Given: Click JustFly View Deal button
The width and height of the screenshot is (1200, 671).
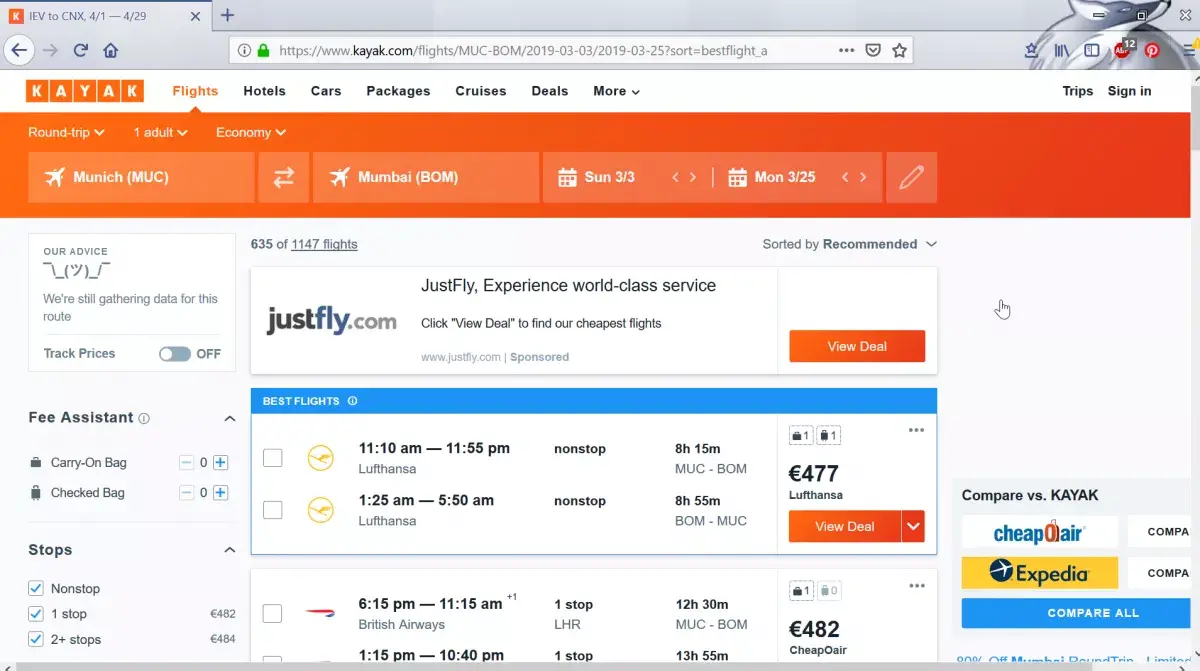Looking at the screenshot, I should tap(857, 346).
